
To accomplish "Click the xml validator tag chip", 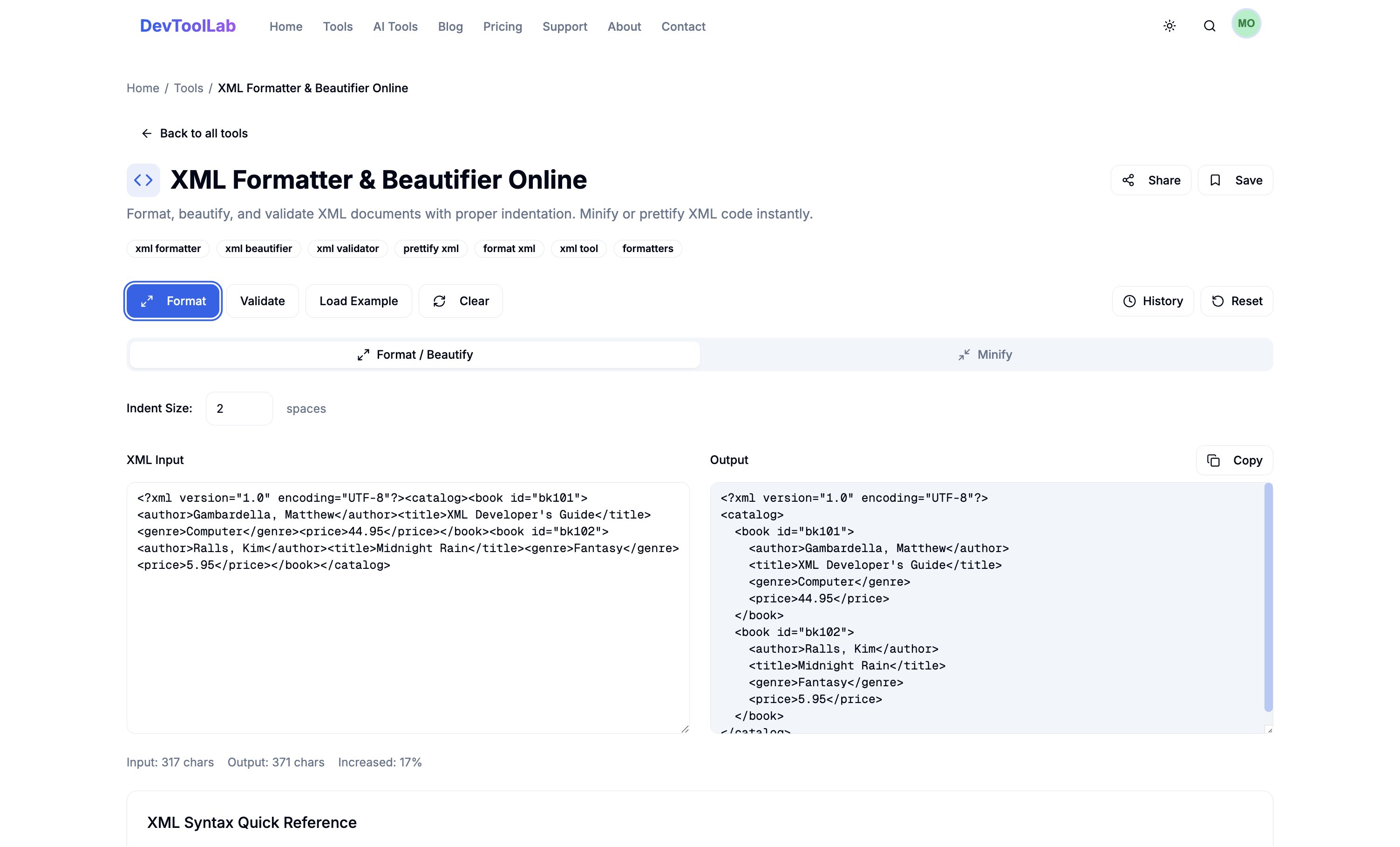I will click(347, 248).
